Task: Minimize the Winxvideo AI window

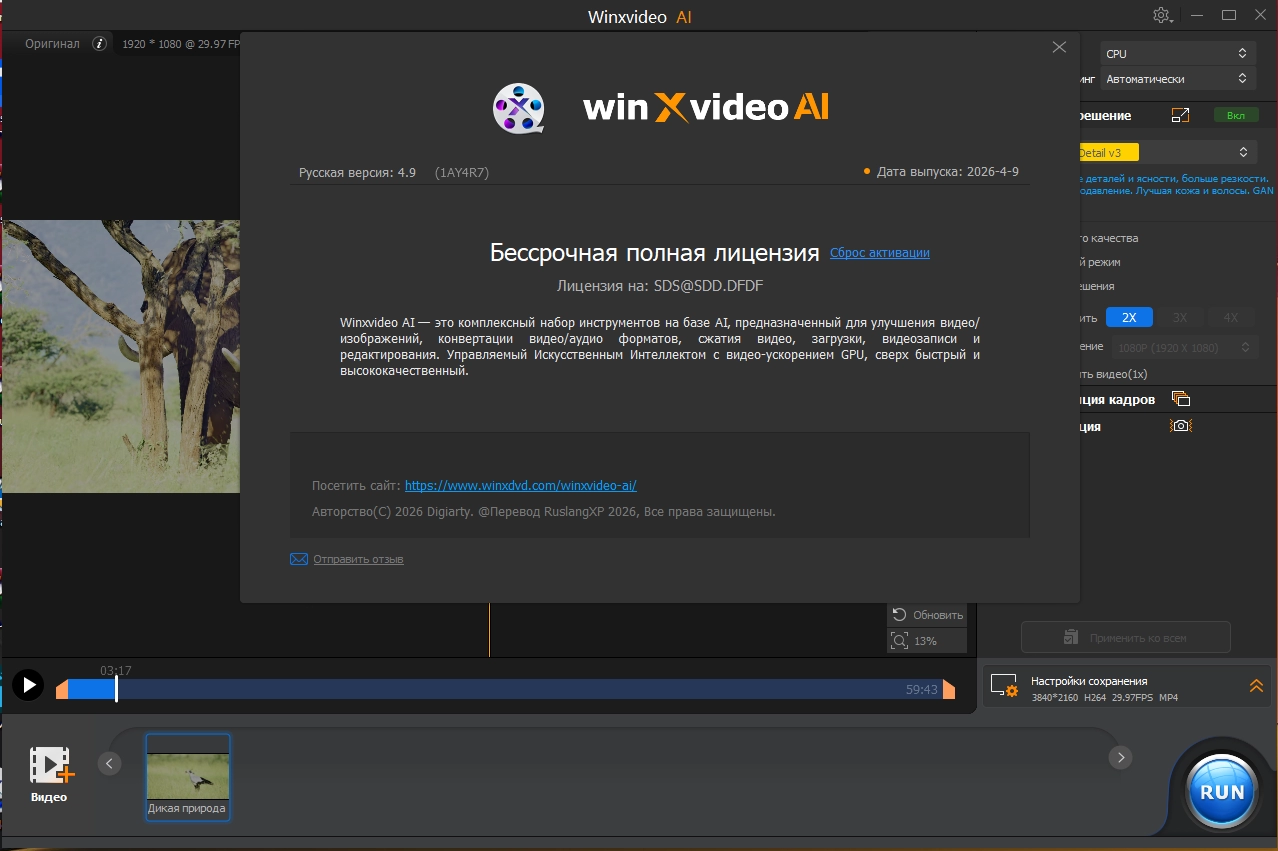Action: [1199, 15]
